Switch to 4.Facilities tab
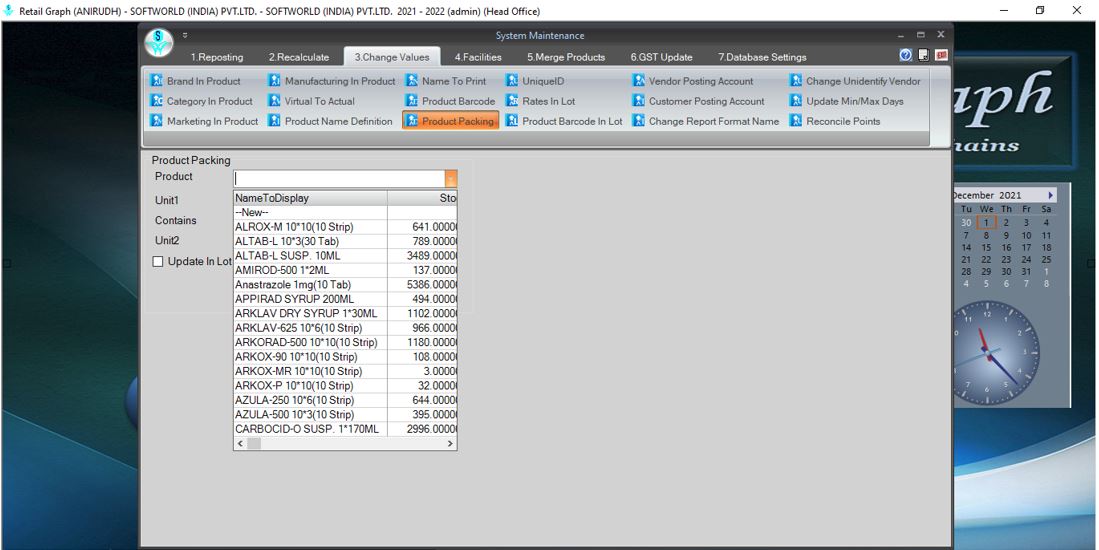The image size is (1099, 550). click(478, 57)
